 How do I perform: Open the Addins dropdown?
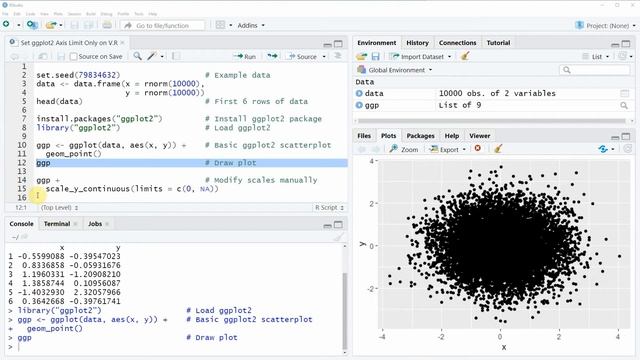(x=251, y=25)
